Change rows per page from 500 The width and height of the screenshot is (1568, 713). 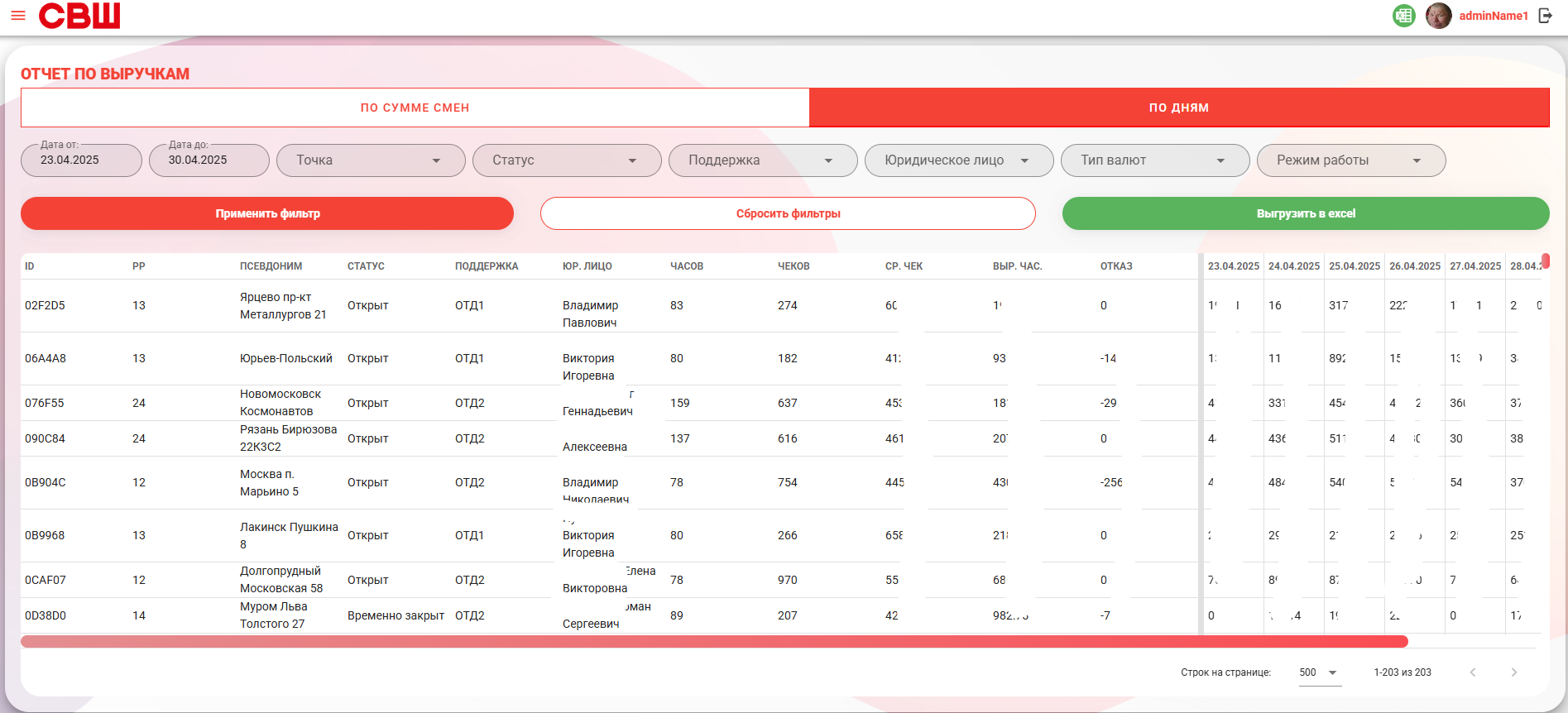tap(1319, 672)
